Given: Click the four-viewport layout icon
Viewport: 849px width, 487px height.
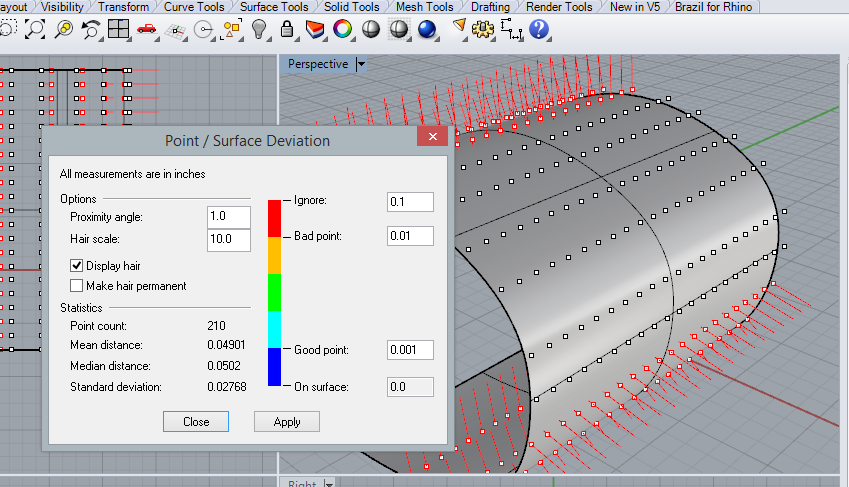Looking at the screenshot, I should coord(119,29).
